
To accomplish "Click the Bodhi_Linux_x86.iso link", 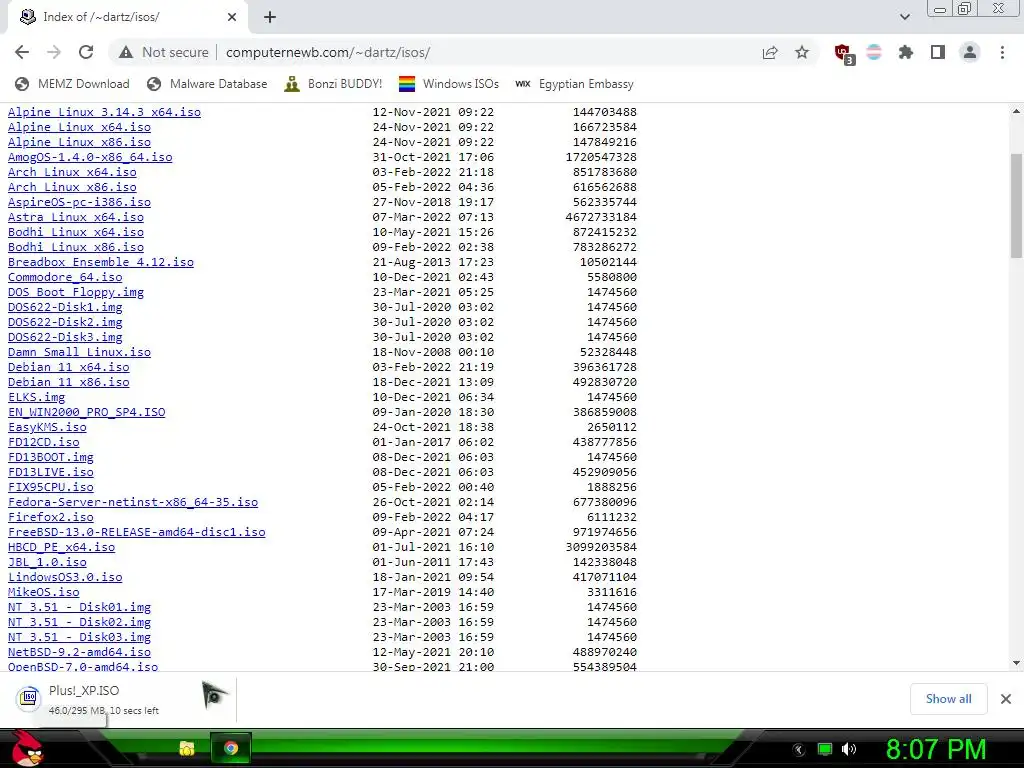I will coord(76,247).
